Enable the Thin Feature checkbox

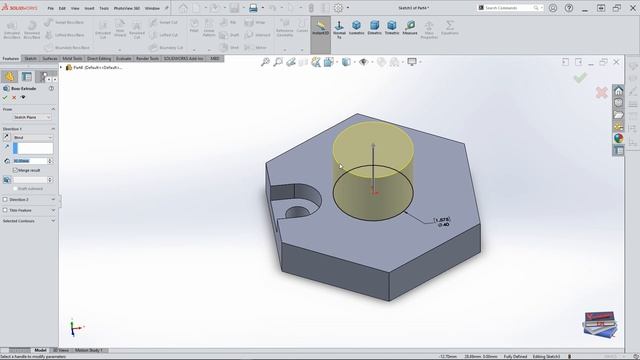(x=5, y=210)
